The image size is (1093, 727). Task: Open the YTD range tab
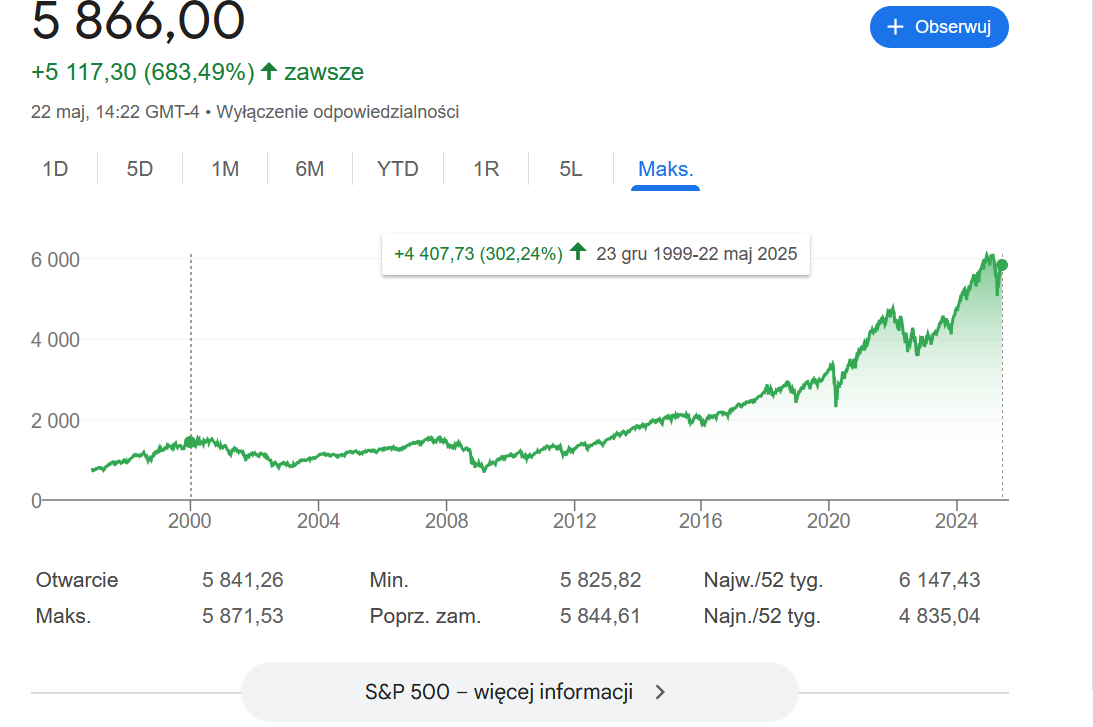tap(397, 169)
